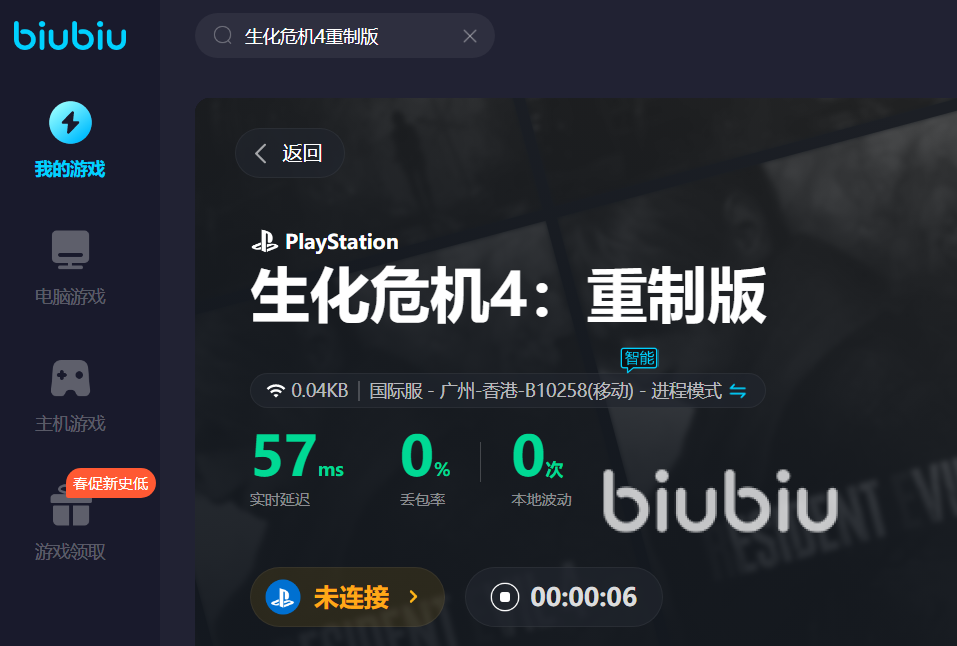Open My Games lightning icon
This screenshot has width=957, height=646.
pyautogui.click(x=71, y=123)
